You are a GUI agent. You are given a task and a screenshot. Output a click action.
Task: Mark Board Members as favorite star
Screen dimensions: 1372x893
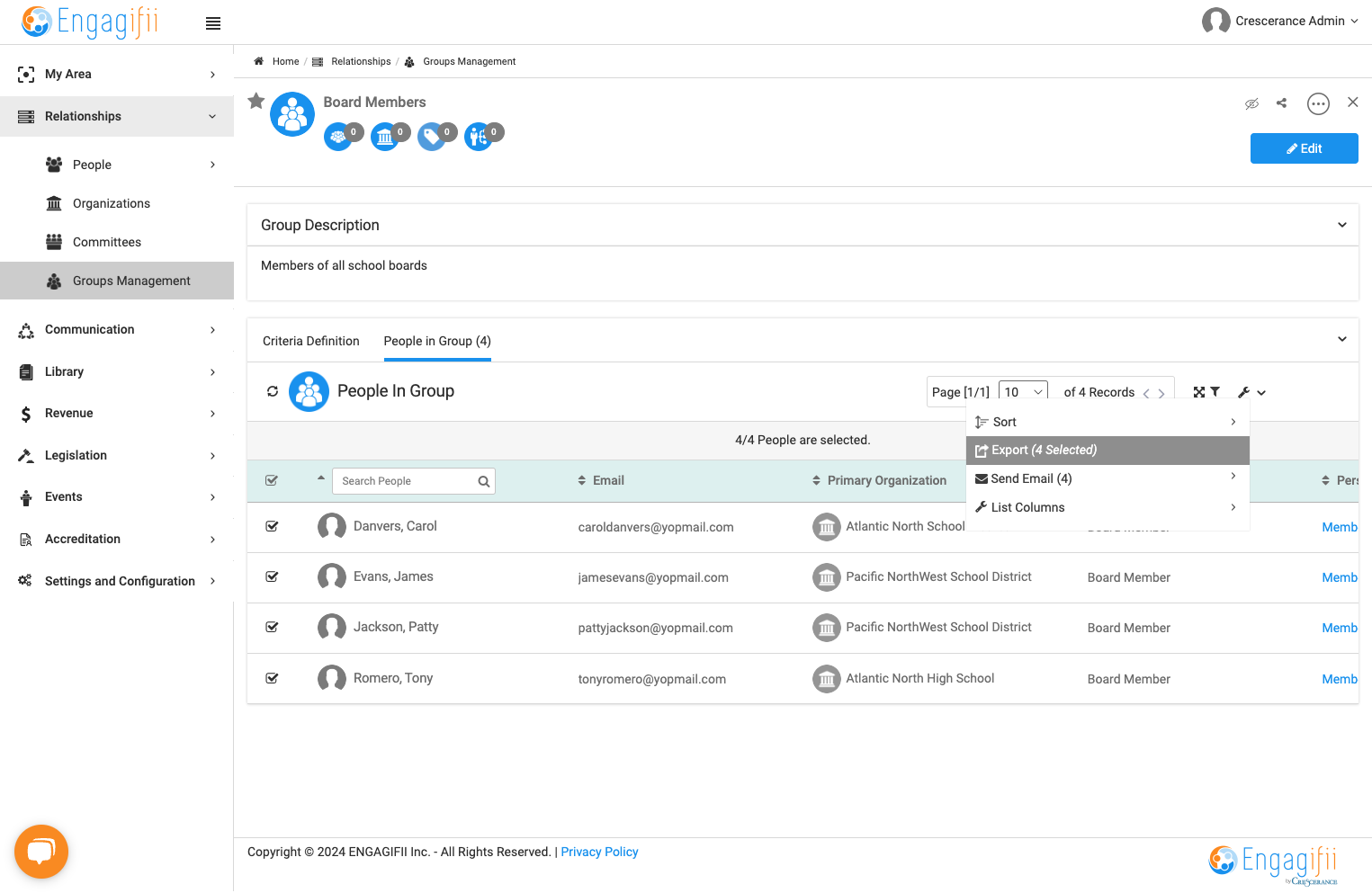point(256,101)
